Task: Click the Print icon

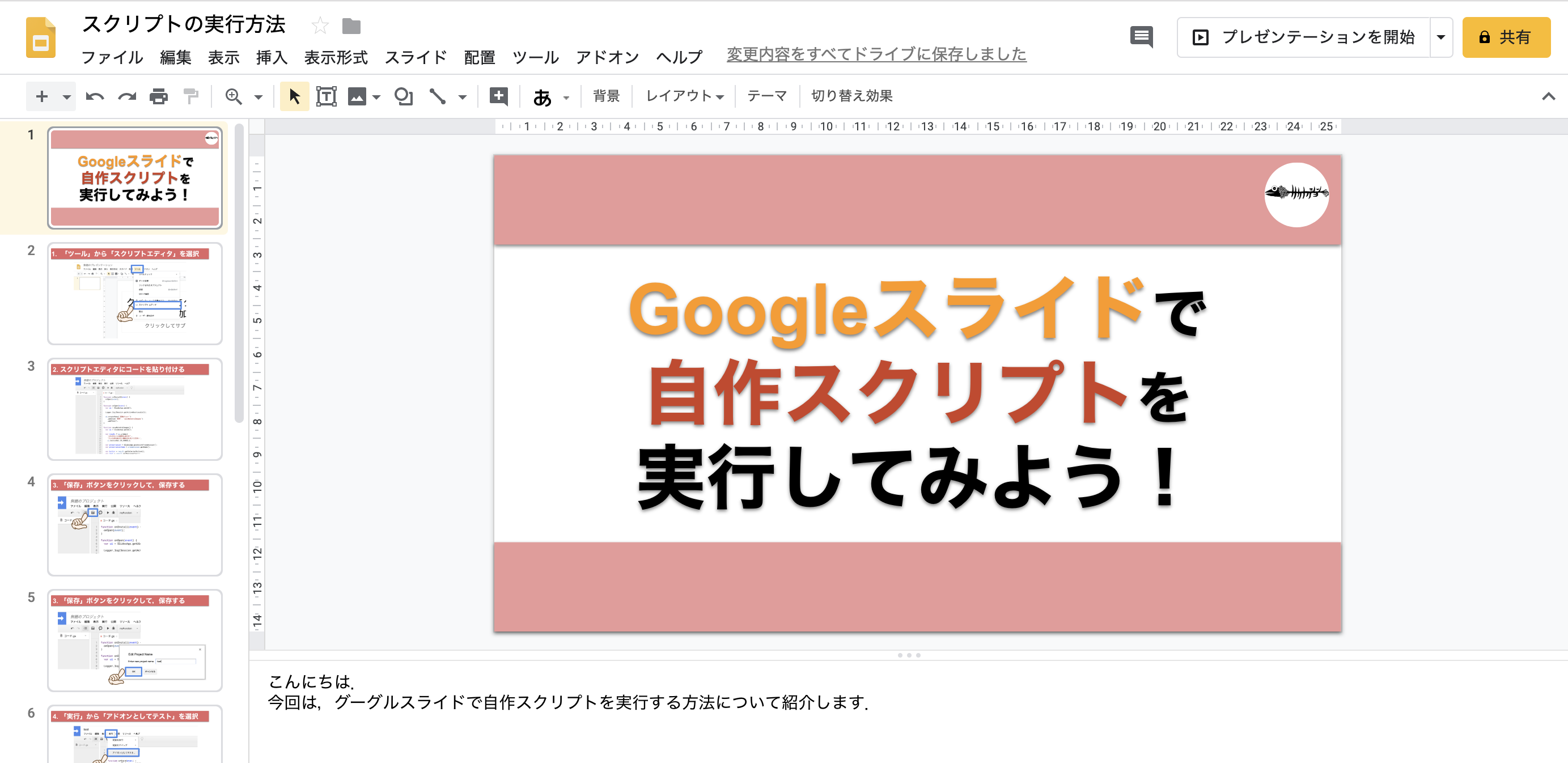Action: (159, 96)
